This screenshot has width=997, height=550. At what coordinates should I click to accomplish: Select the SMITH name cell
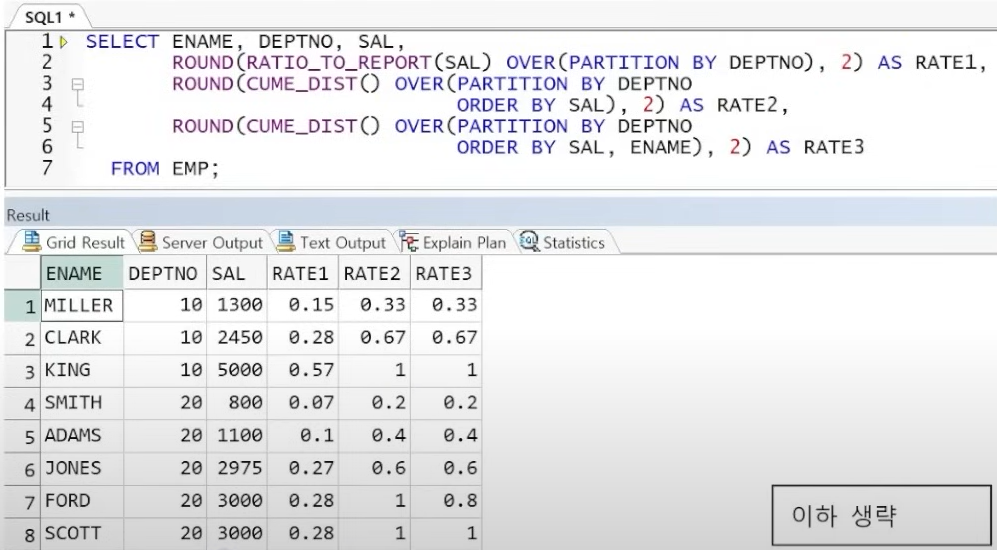[x=82, y=403]
